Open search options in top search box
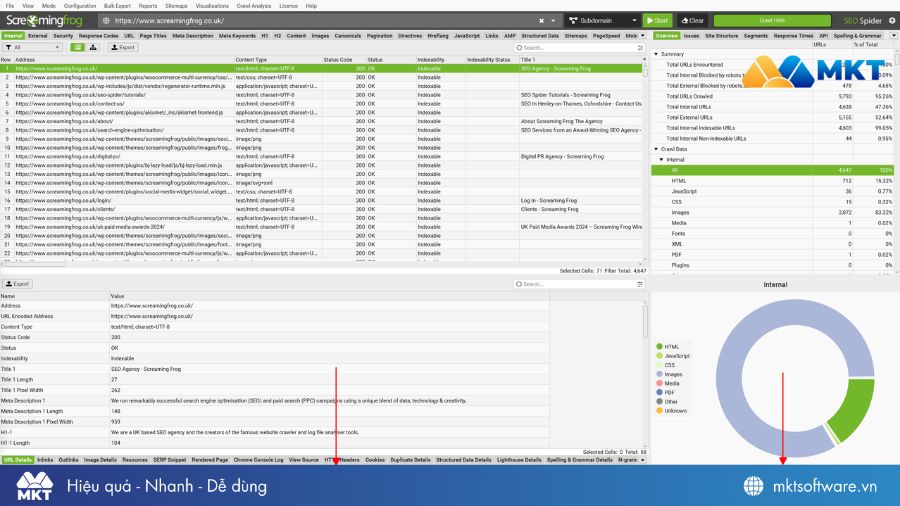This screenshot has height=506, width=900. [x=640, y=48]
